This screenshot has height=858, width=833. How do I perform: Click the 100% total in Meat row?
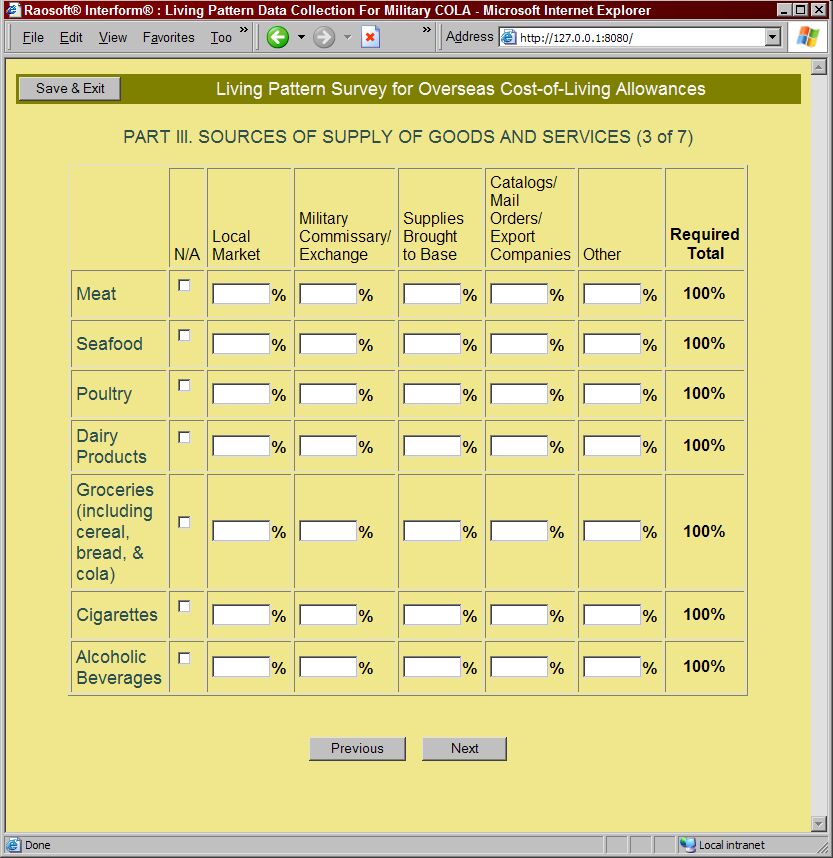[x=704, y=294]
